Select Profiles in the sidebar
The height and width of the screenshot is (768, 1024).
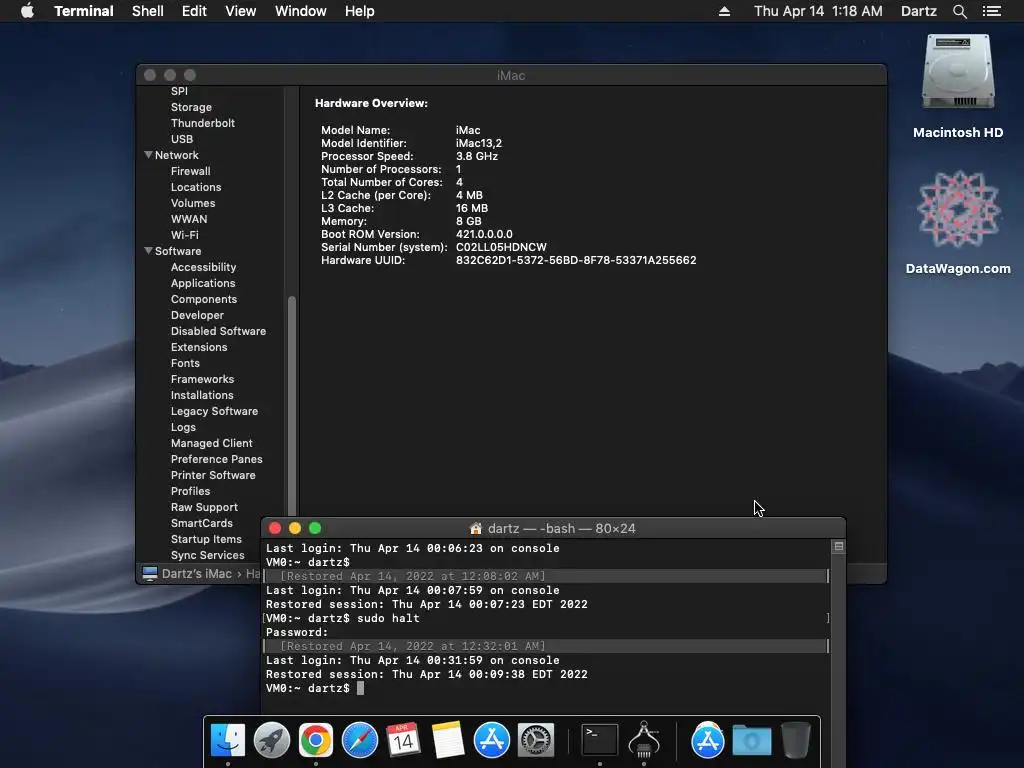(x=191, y=491)
